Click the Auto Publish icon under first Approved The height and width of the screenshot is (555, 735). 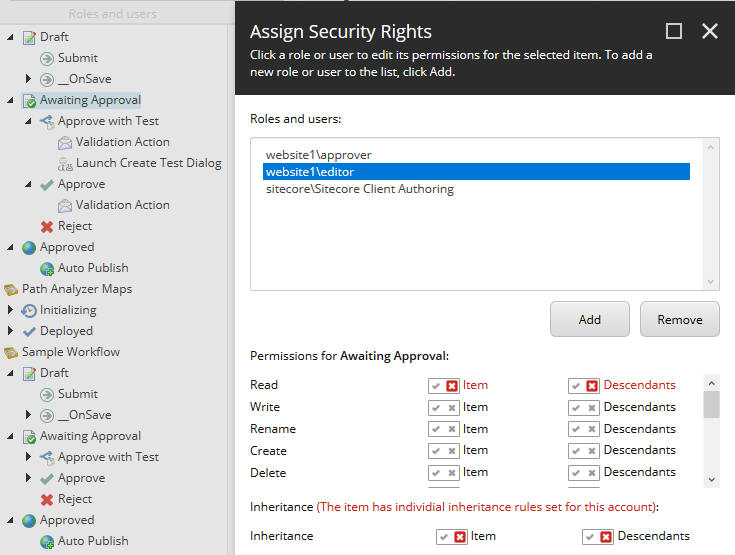[x=47, y=268]
